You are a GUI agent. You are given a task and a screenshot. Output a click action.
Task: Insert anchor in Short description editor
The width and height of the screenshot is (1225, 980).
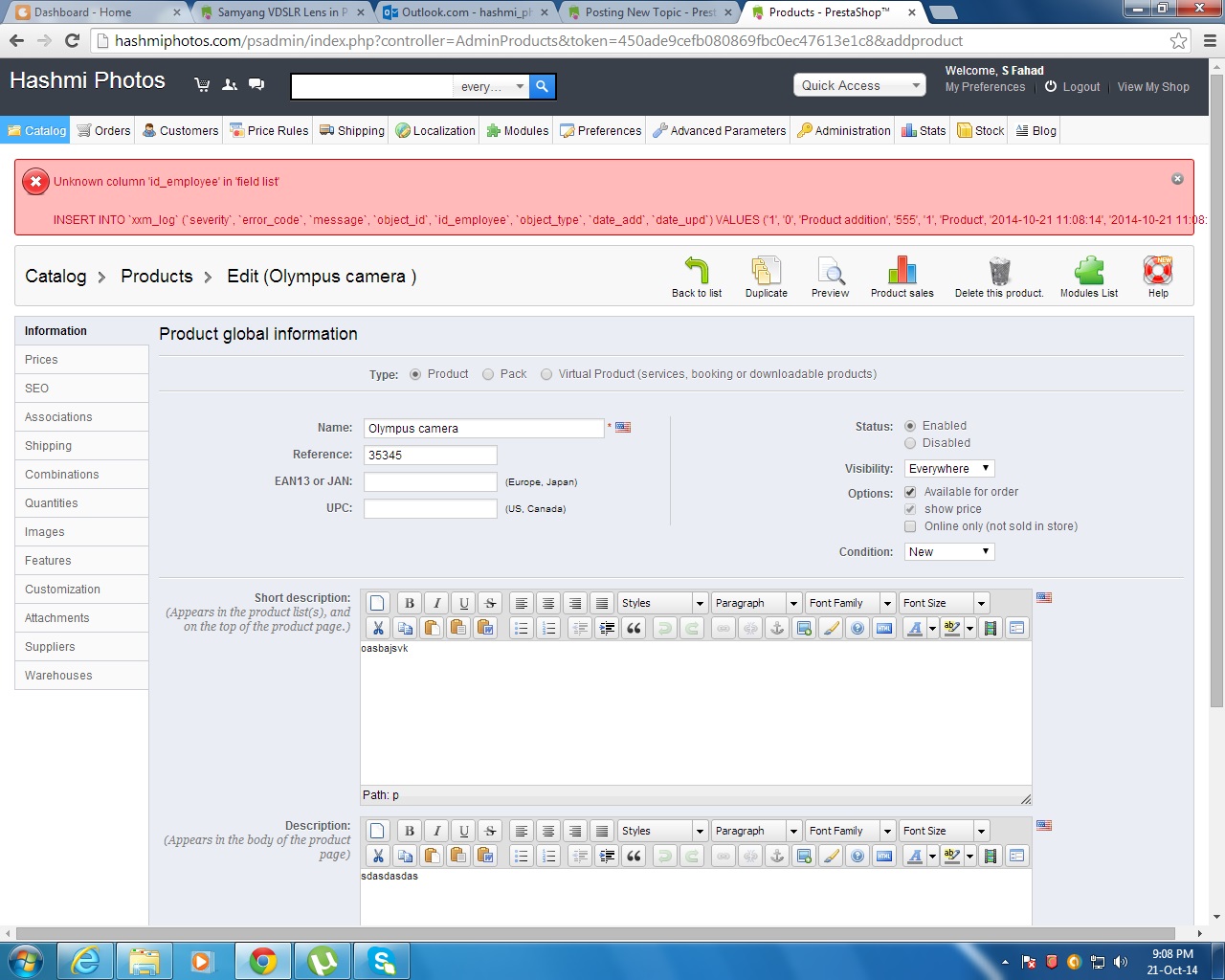[777, 628]
